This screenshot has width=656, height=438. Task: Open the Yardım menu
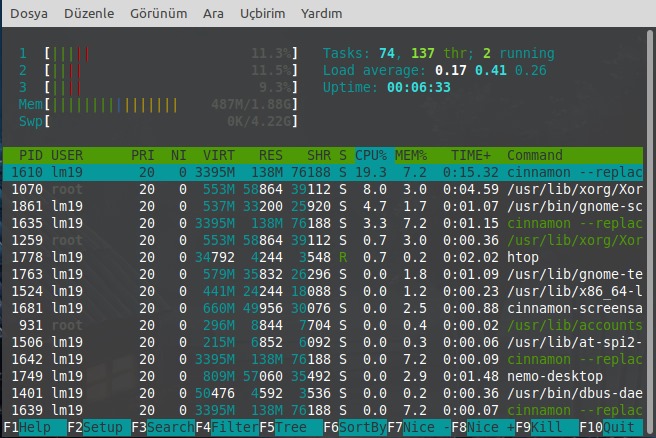(x=321, y=14)
